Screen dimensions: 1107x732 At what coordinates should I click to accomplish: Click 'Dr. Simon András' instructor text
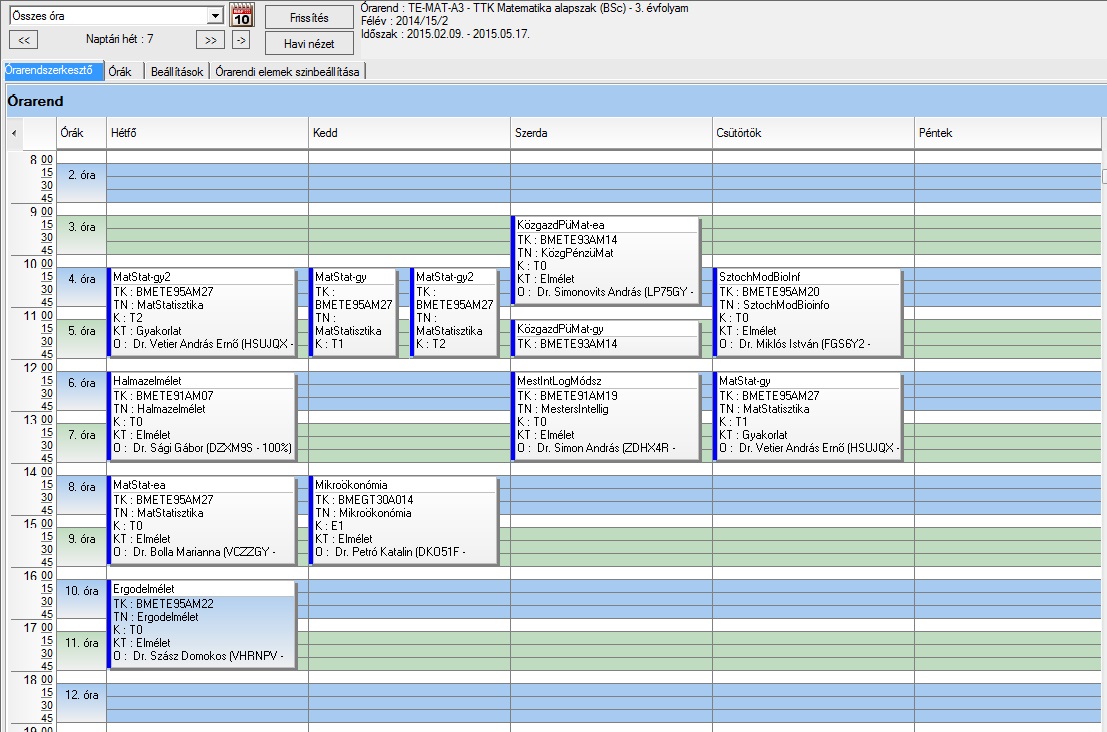[579, 448]
